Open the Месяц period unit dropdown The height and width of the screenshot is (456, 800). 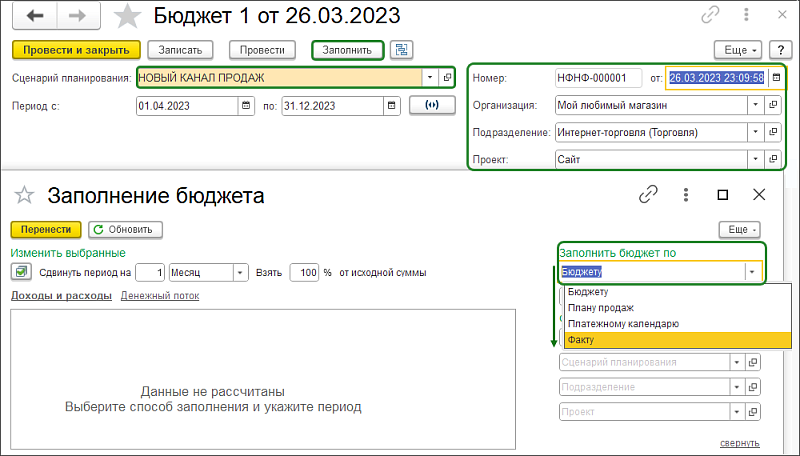pyautogui.click(x=240, y=271)
